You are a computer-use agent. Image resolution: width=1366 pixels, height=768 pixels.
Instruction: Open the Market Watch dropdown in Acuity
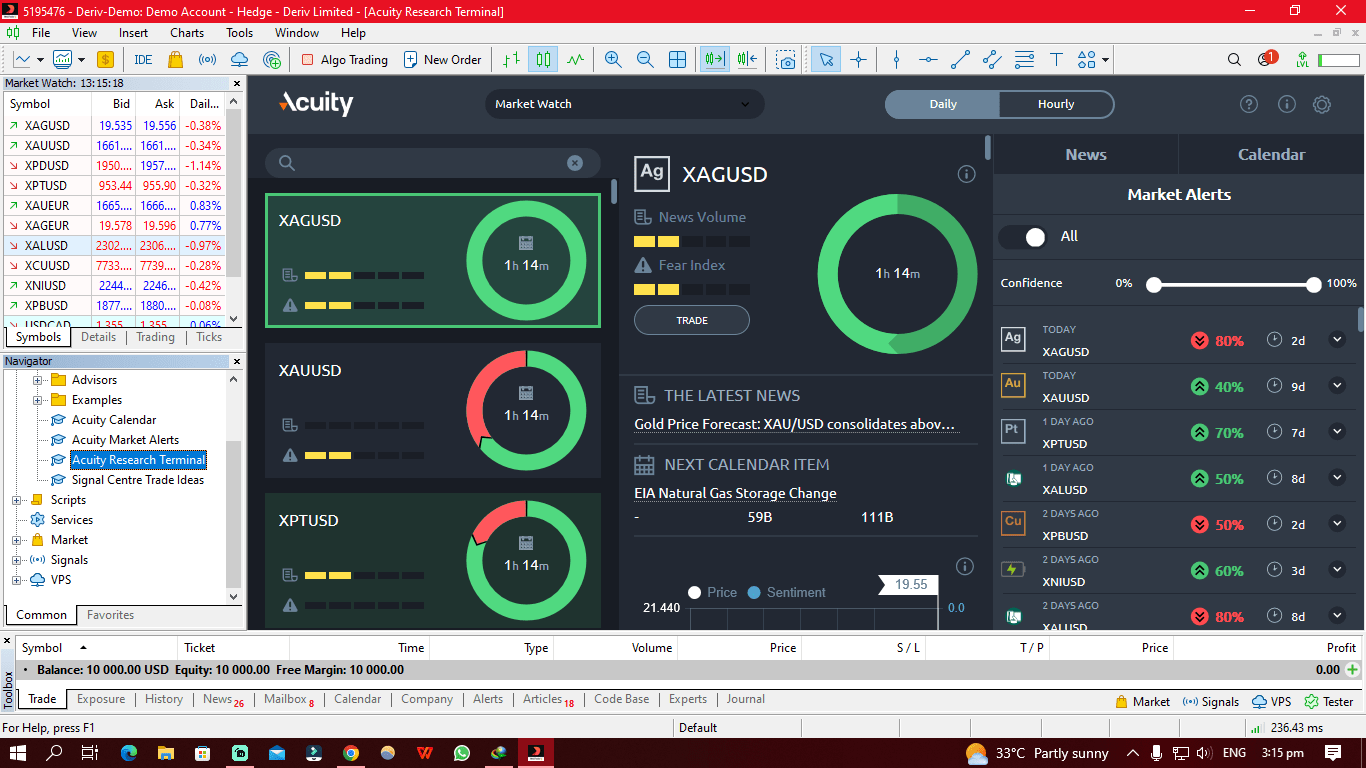pyautogui.click(x=624, y=104)
